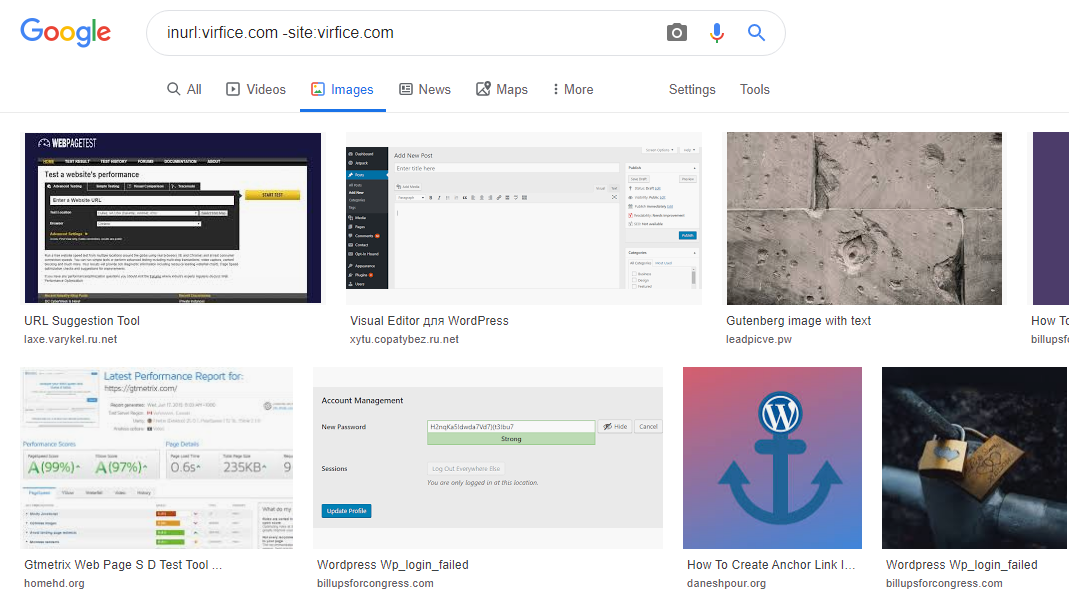Click the leadpicve.pw source link

point(759,339)
